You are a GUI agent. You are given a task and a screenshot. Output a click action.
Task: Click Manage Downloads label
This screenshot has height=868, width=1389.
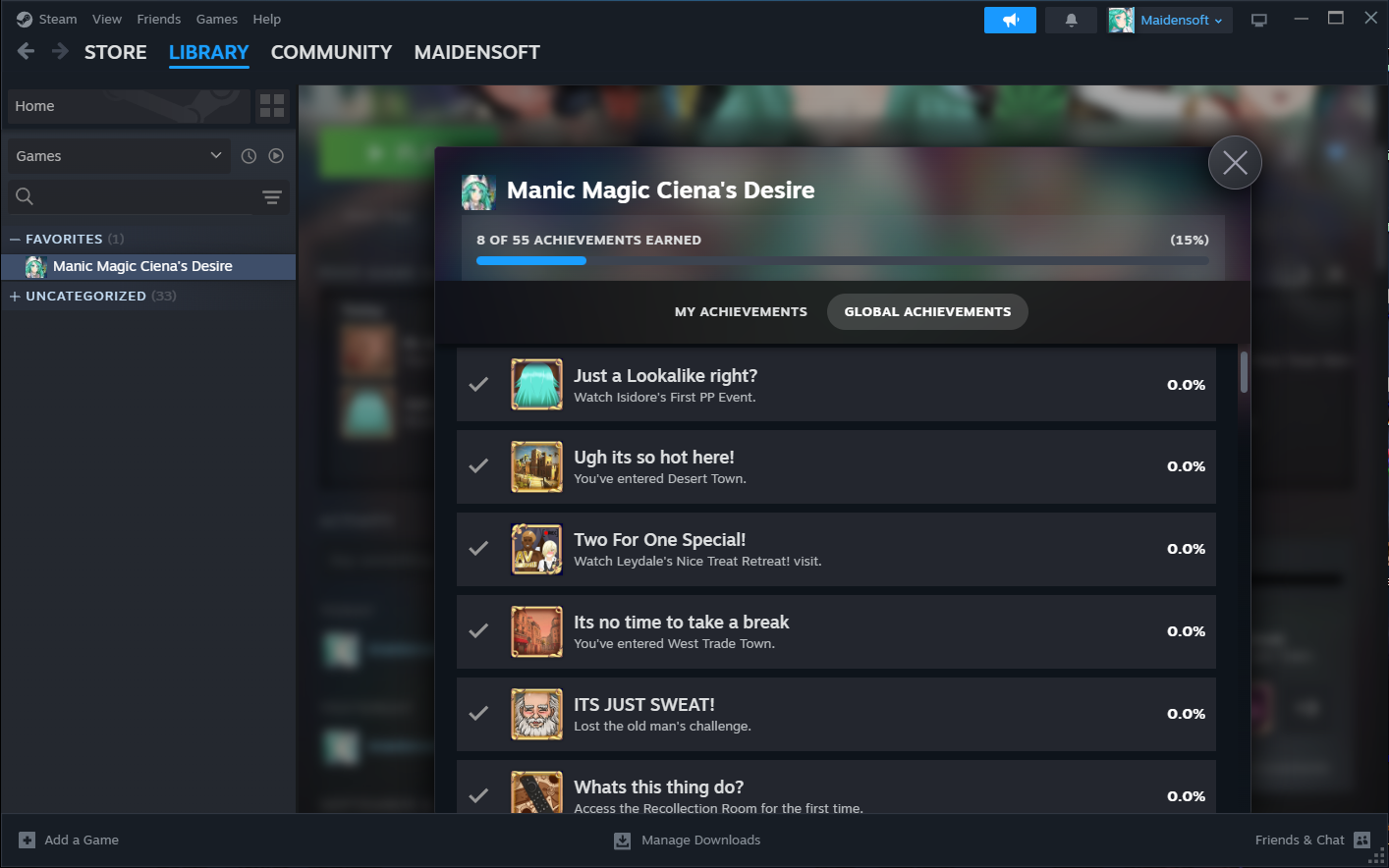pyautogui.click(x=701, y=841)
